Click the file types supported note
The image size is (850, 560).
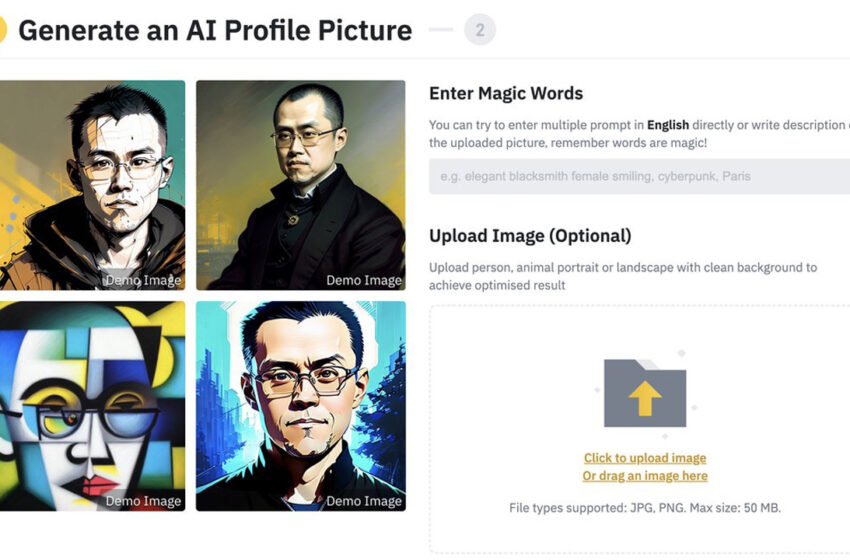click(645, 508)
